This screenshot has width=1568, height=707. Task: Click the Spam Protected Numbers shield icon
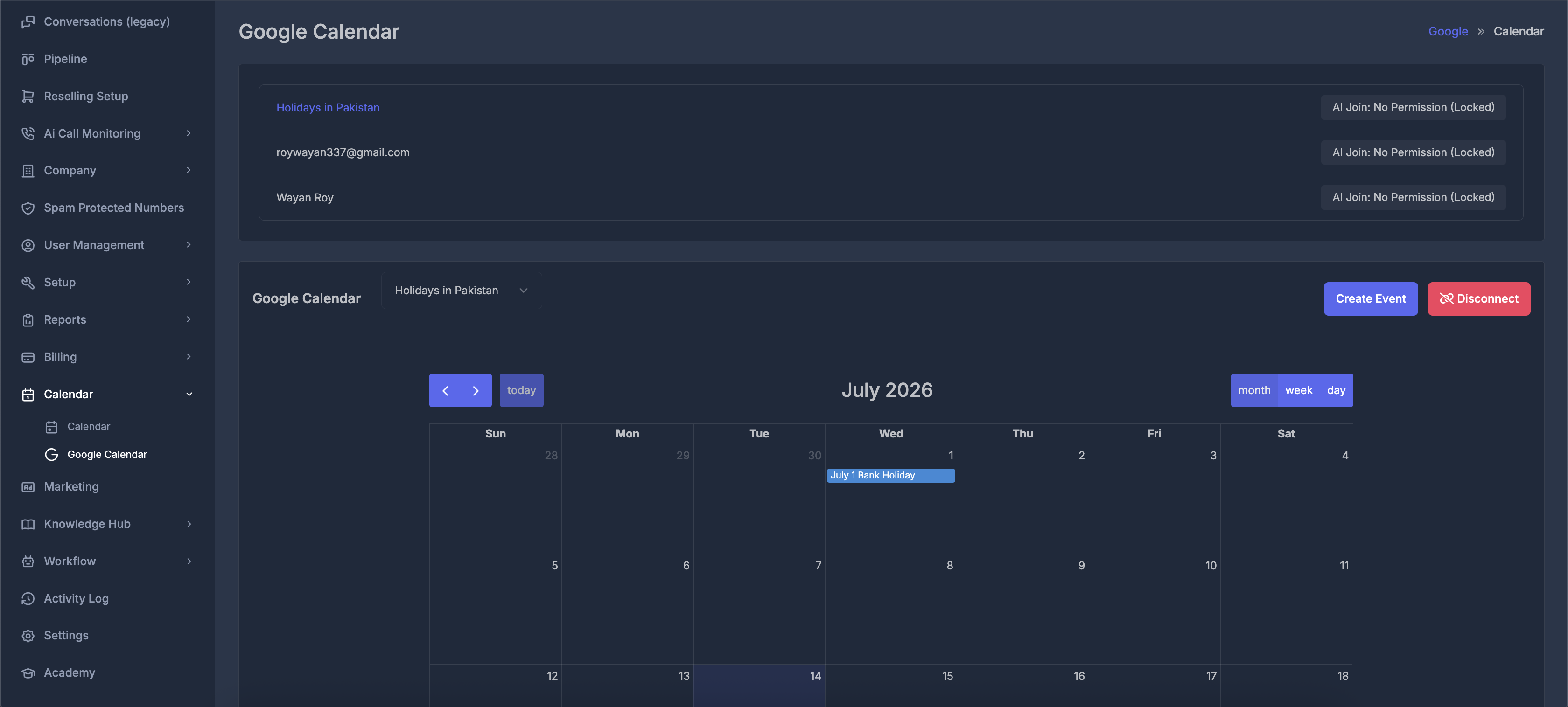click(28, 208)
